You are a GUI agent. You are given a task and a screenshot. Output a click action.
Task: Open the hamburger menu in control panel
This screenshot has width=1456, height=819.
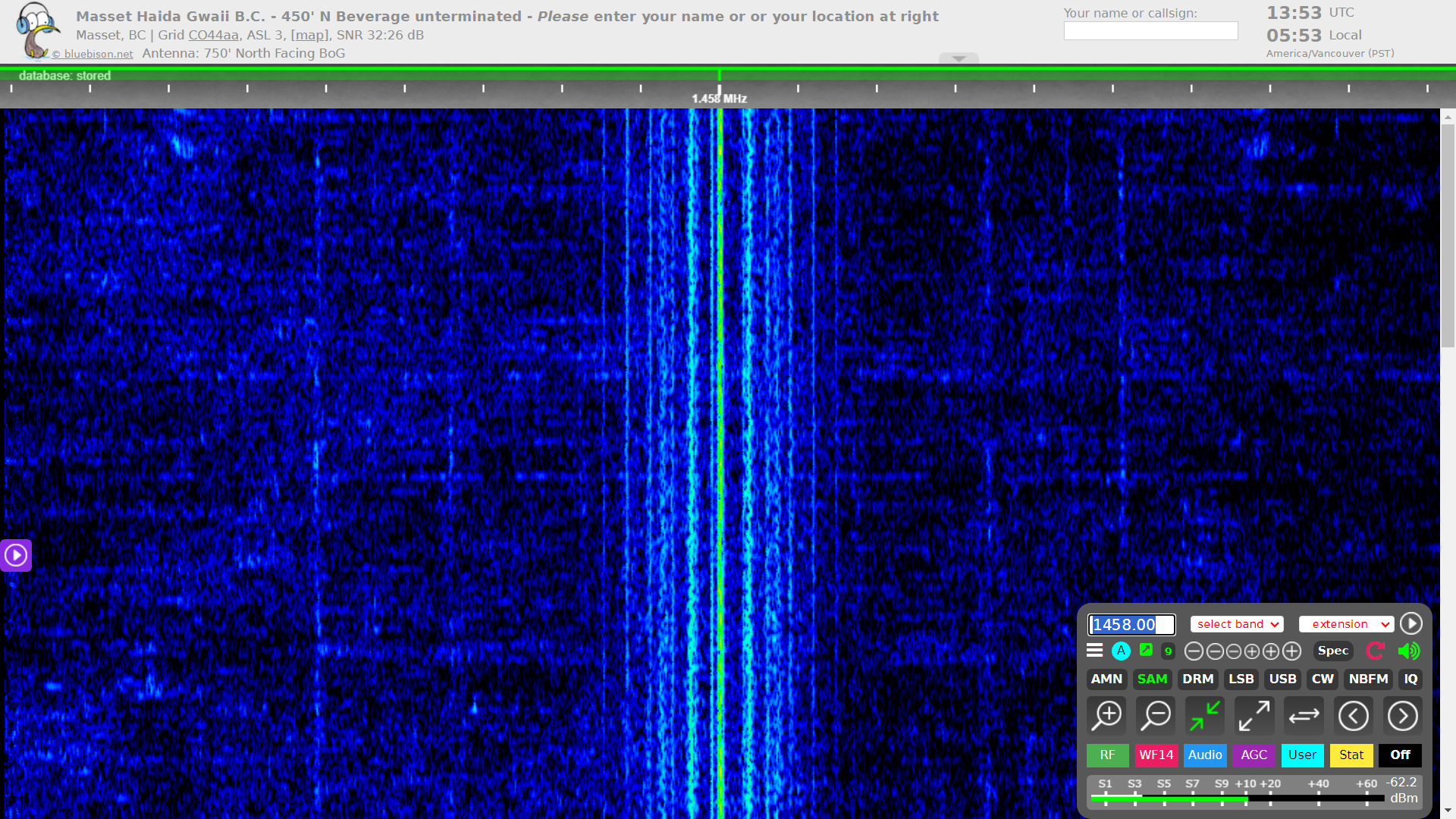click(x=1094, y=651)
